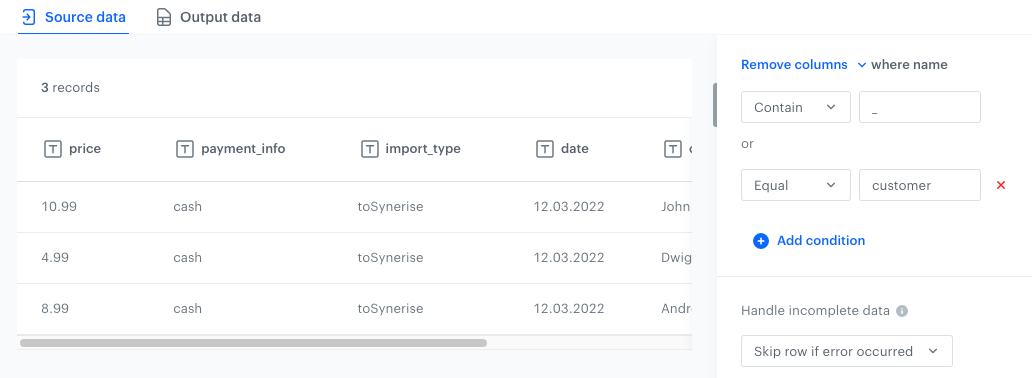Click the horizontal scrollbar of the data table
Viewport: 1032px width, 378px height.
253,342
